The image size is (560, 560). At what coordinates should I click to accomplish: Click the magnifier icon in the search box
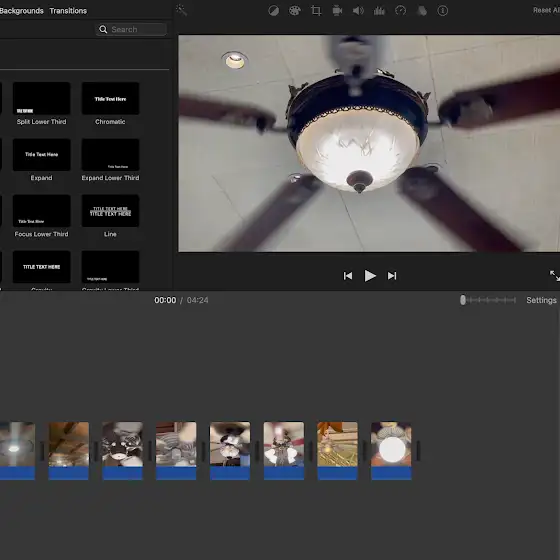click(x=103, y=29)
